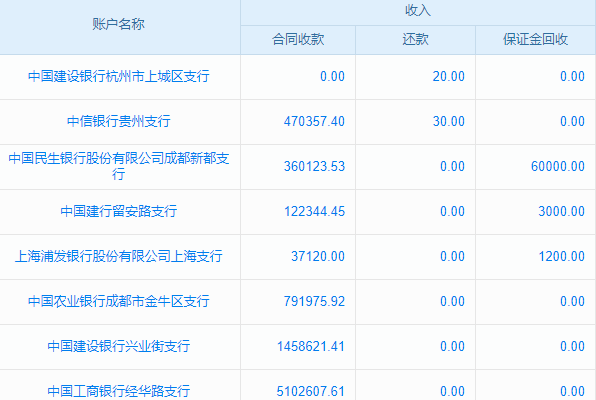Image resolution: width=596 pixels, height=400 pixels.
Task: Select deposit recovery value 60000.00
Action: 558,166
